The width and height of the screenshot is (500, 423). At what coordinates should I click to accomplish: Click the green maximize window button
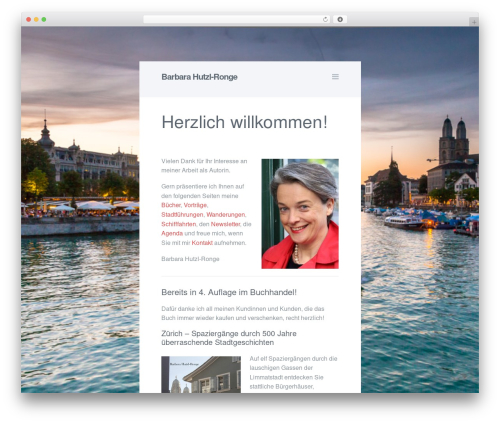pyautogui.click(x=44, y=20)
